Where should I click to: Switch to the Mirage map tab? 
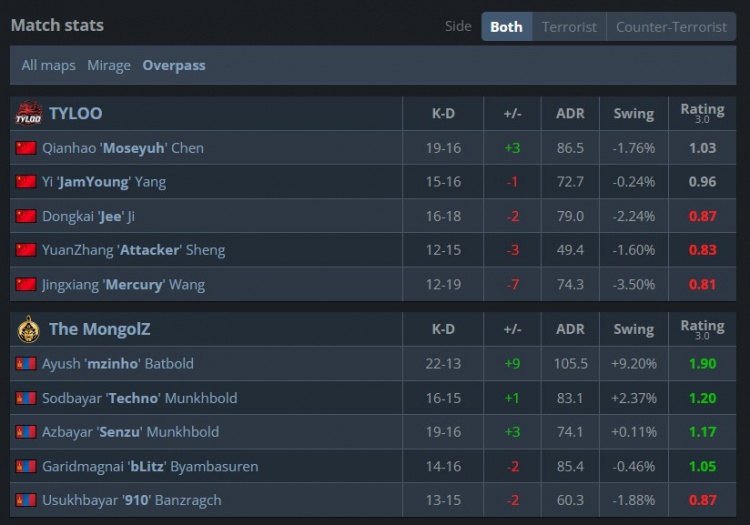coord(109,65)
